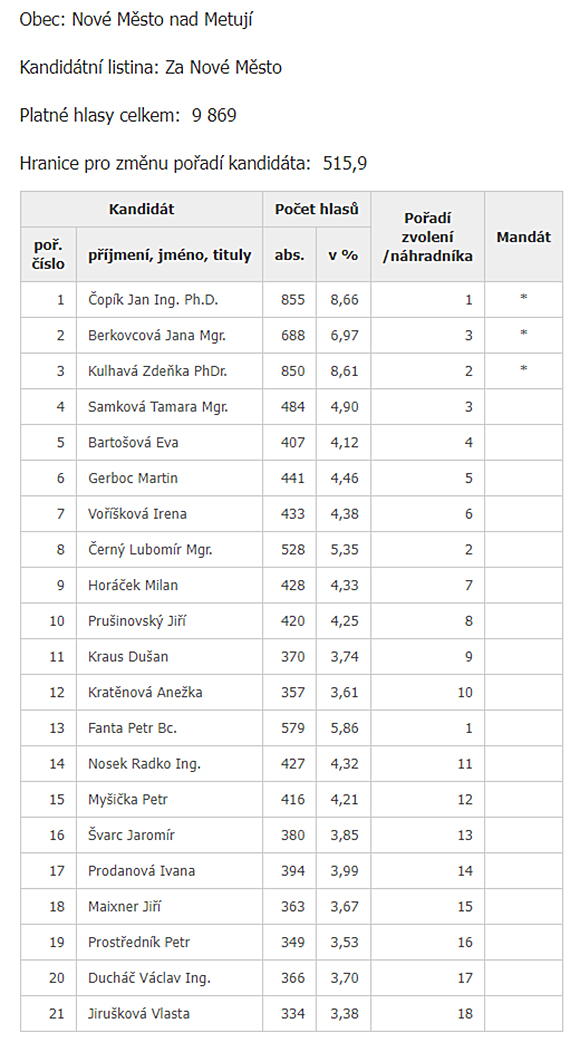This screenshot has height=1052, width=580.
Task: Click vote count 579 for Fanta Petr
Action: tap(293, 728)
